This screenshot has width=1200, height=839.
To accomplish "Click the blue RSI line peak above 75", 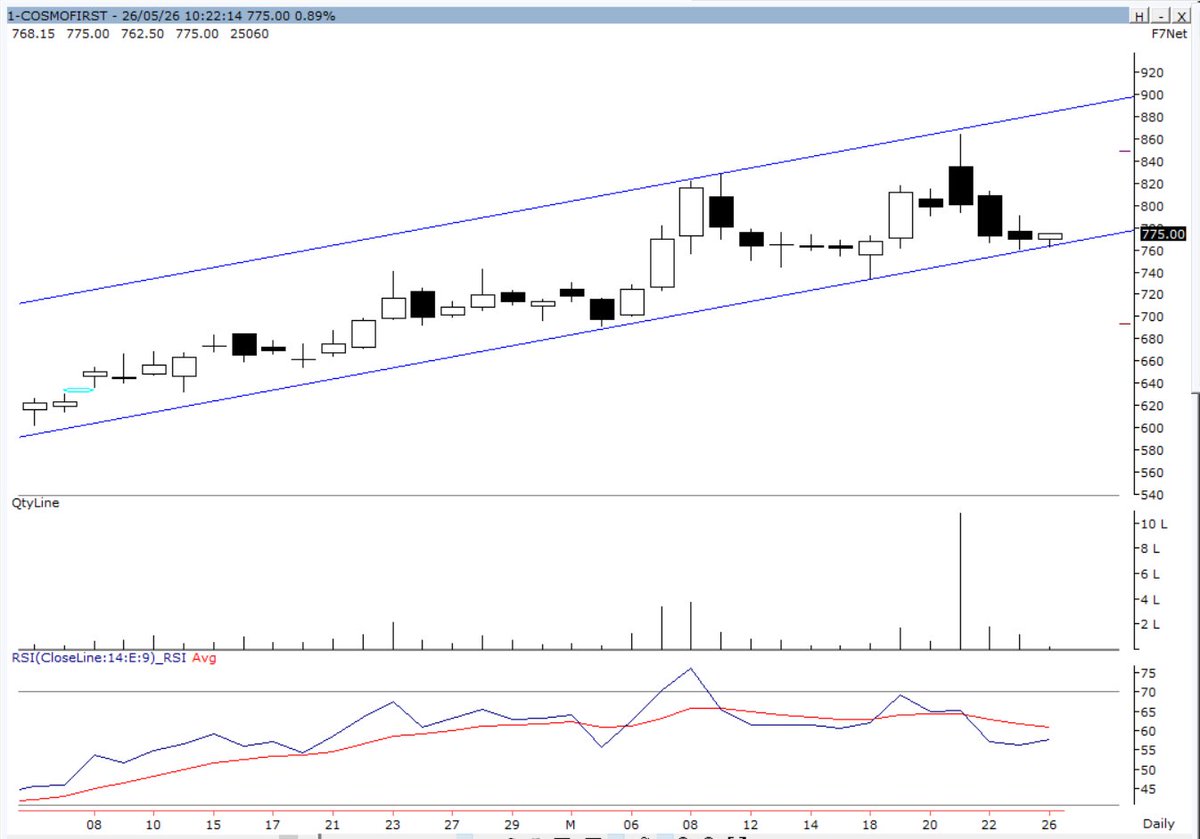I will [690, 668].
